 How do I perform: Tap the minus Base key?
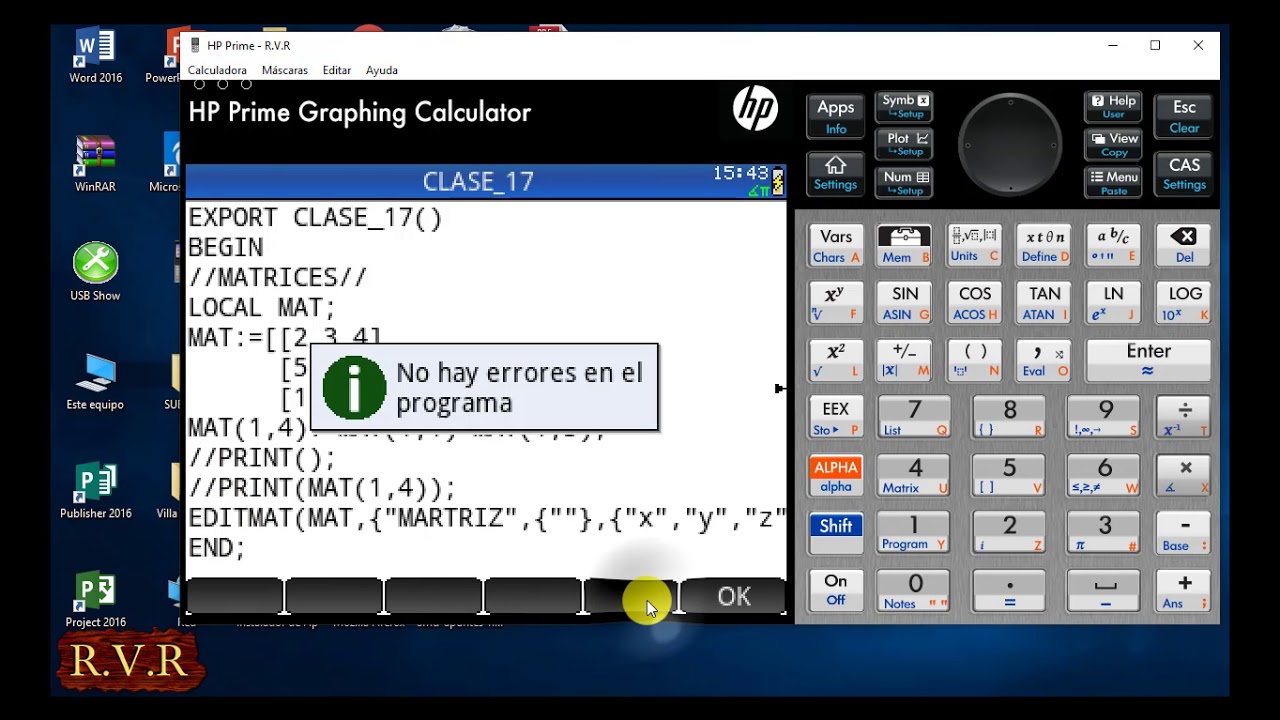coord(1184,534)
